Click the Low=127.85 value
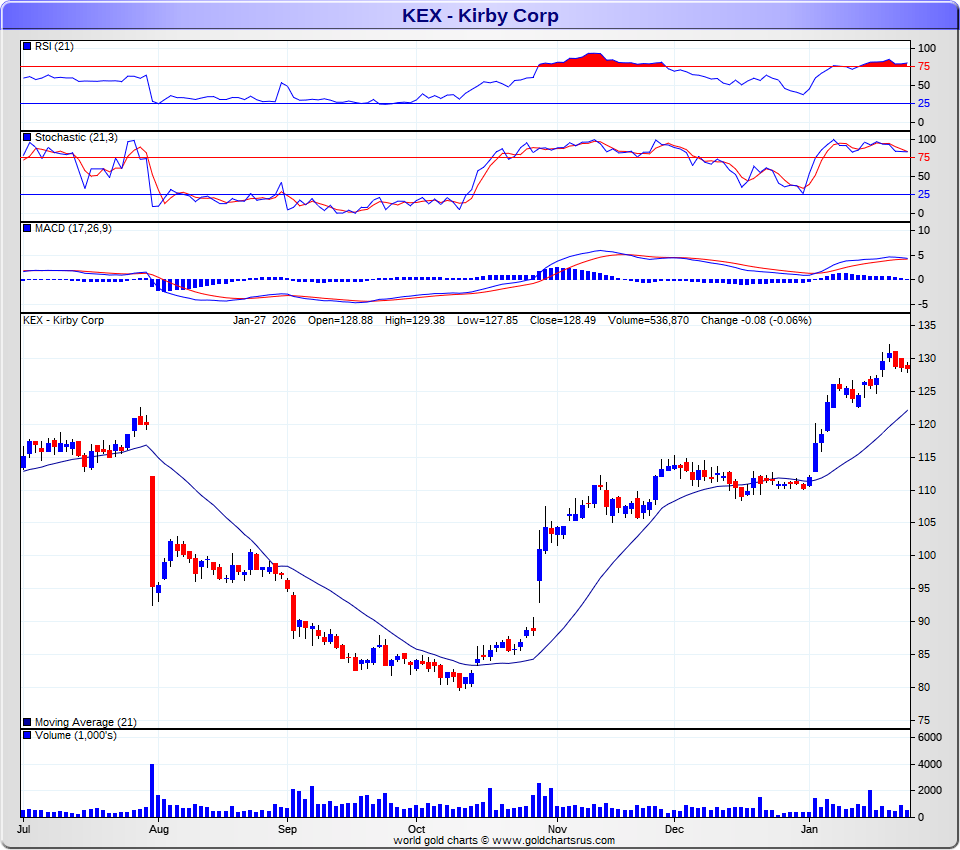The width and height of the screenshot is (960, 850). 487,320
